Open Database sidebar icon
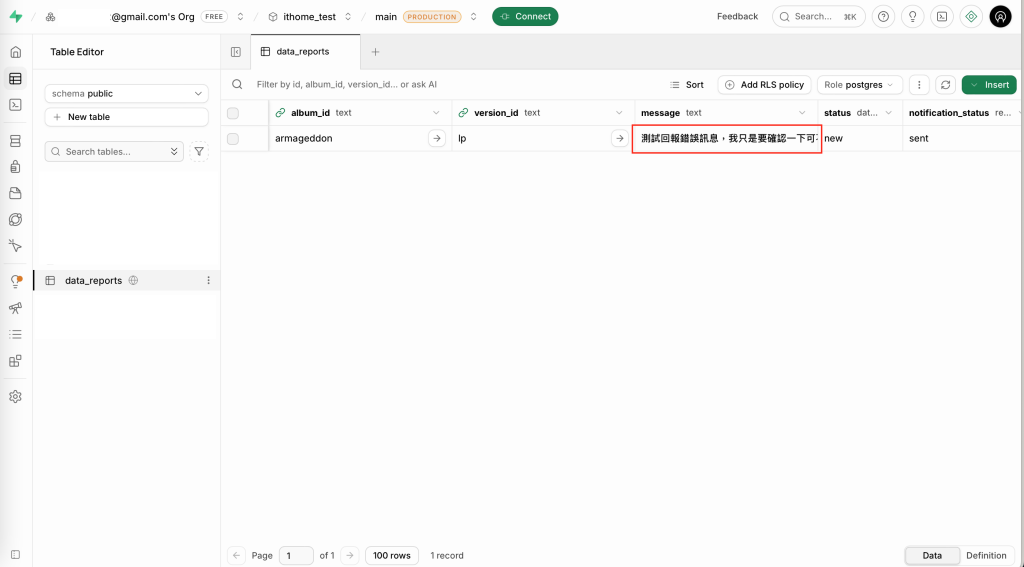The height and width of the screenshot is (567, 1024). [16, 141]
